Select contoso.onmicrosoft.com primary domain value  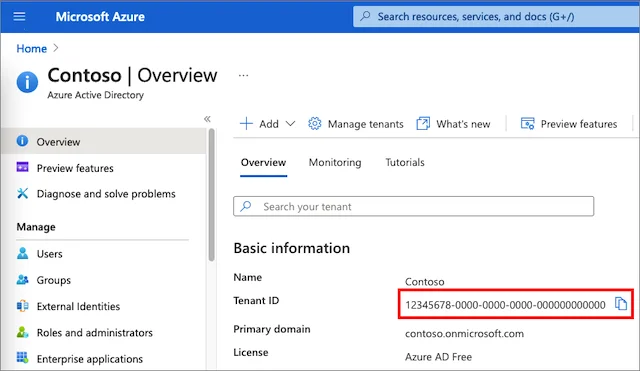click(464, 334)
